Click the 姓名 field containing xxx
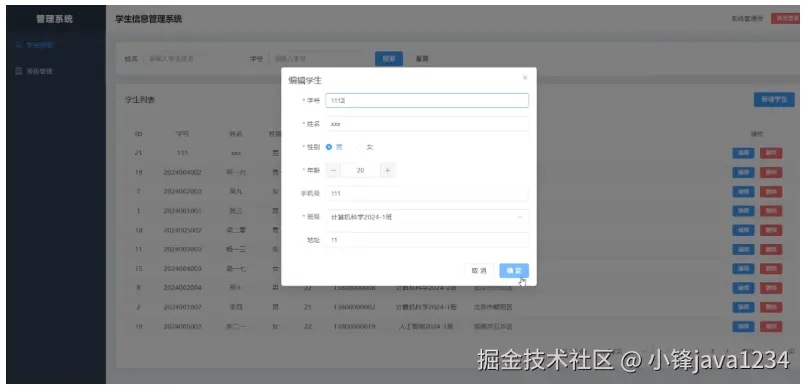Screen dimensions: 804x388 427,124
